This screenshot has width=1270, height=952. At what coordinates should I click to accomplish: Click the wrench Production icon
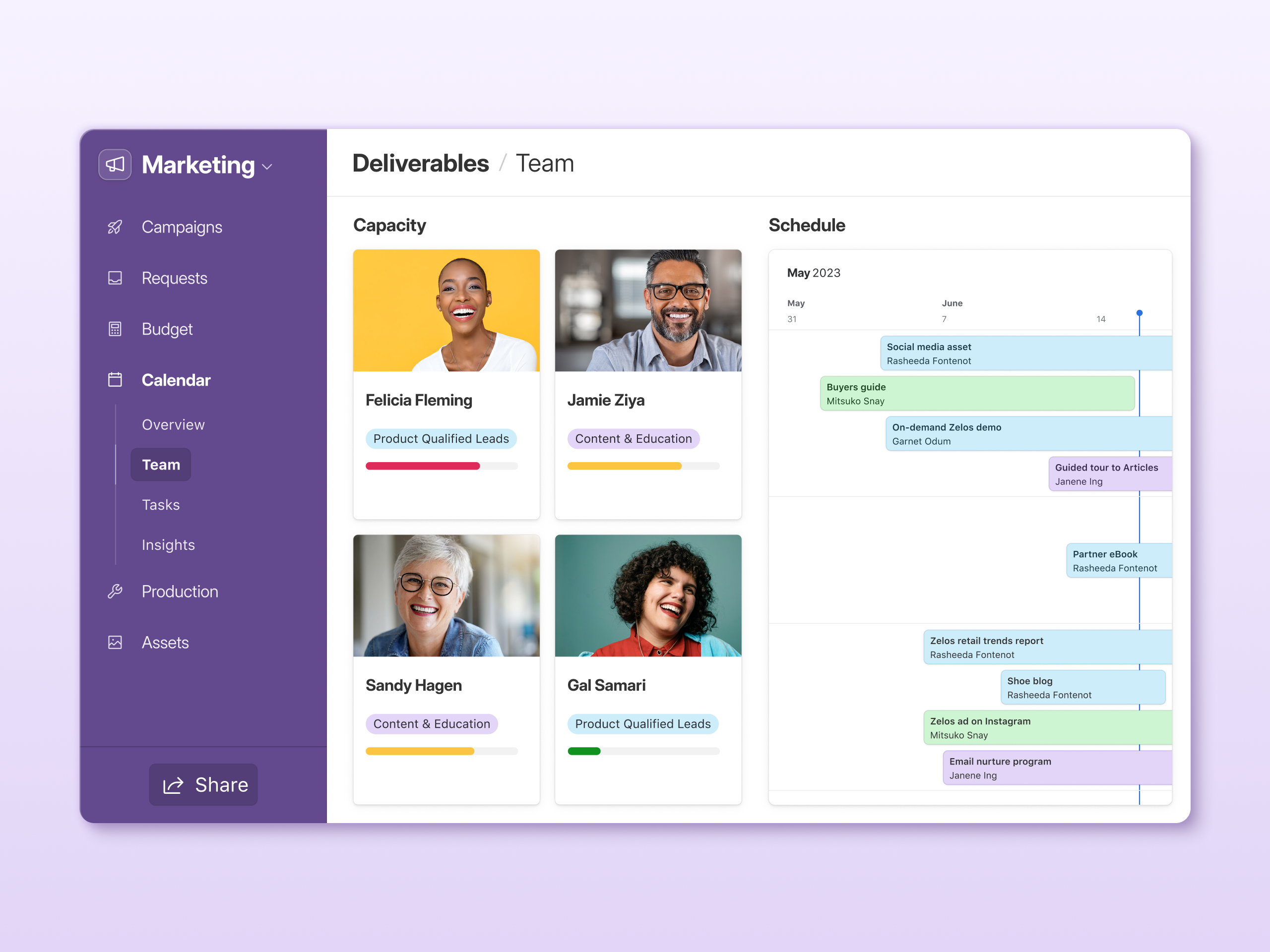(115, 592)
